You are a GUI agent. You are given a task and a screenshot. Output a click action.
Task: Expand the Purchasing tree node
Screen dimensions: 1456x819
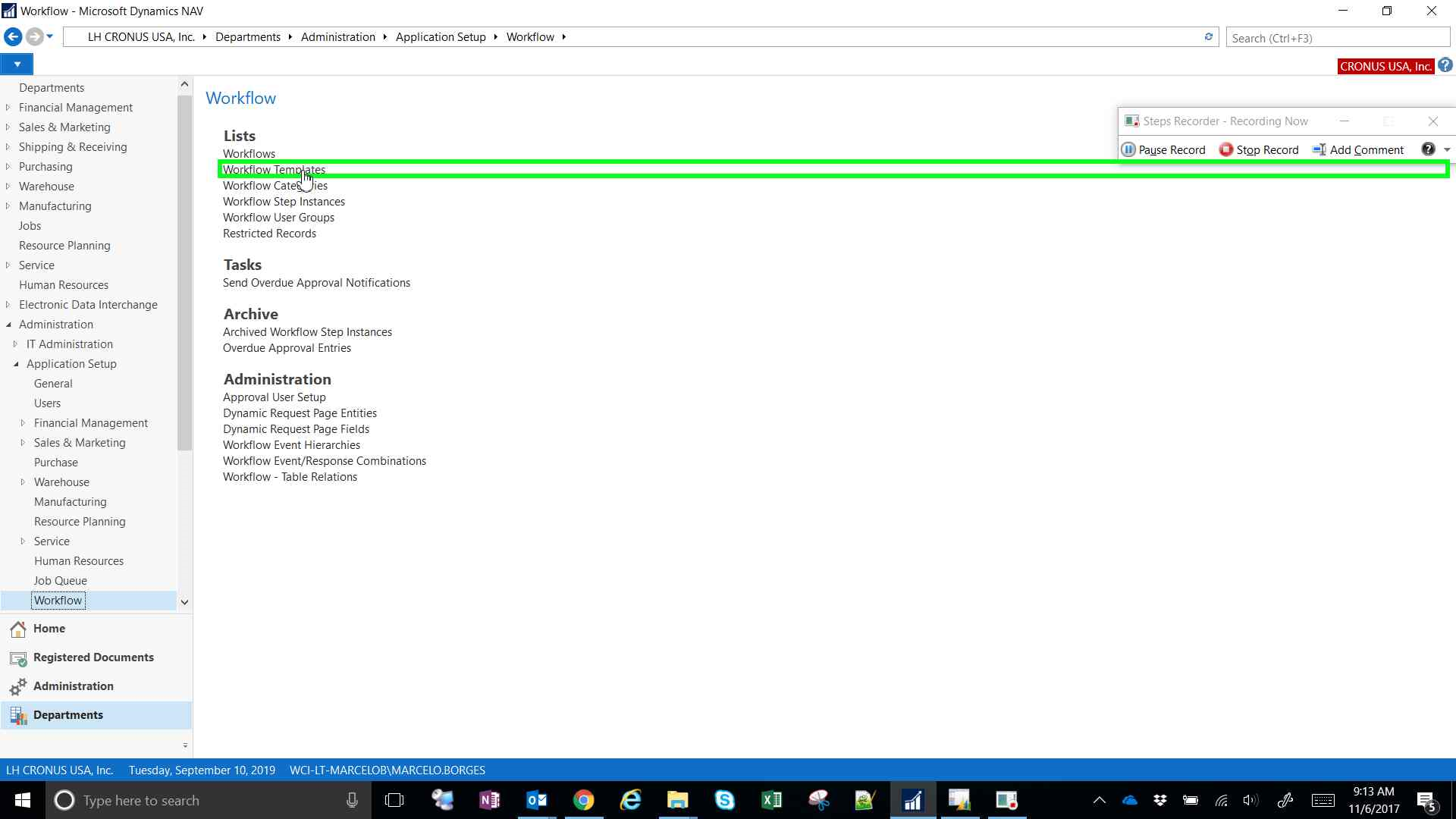(8, 167)
